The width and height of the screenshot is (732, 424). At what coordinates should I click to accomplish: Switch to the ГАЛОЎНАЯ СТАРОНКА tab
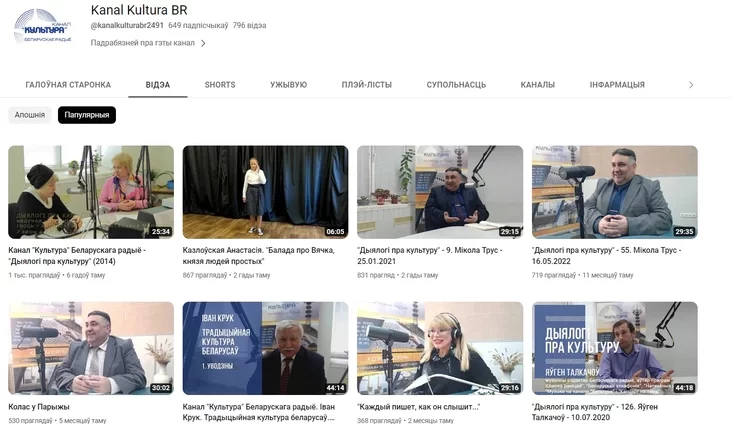tap(68, 85)
